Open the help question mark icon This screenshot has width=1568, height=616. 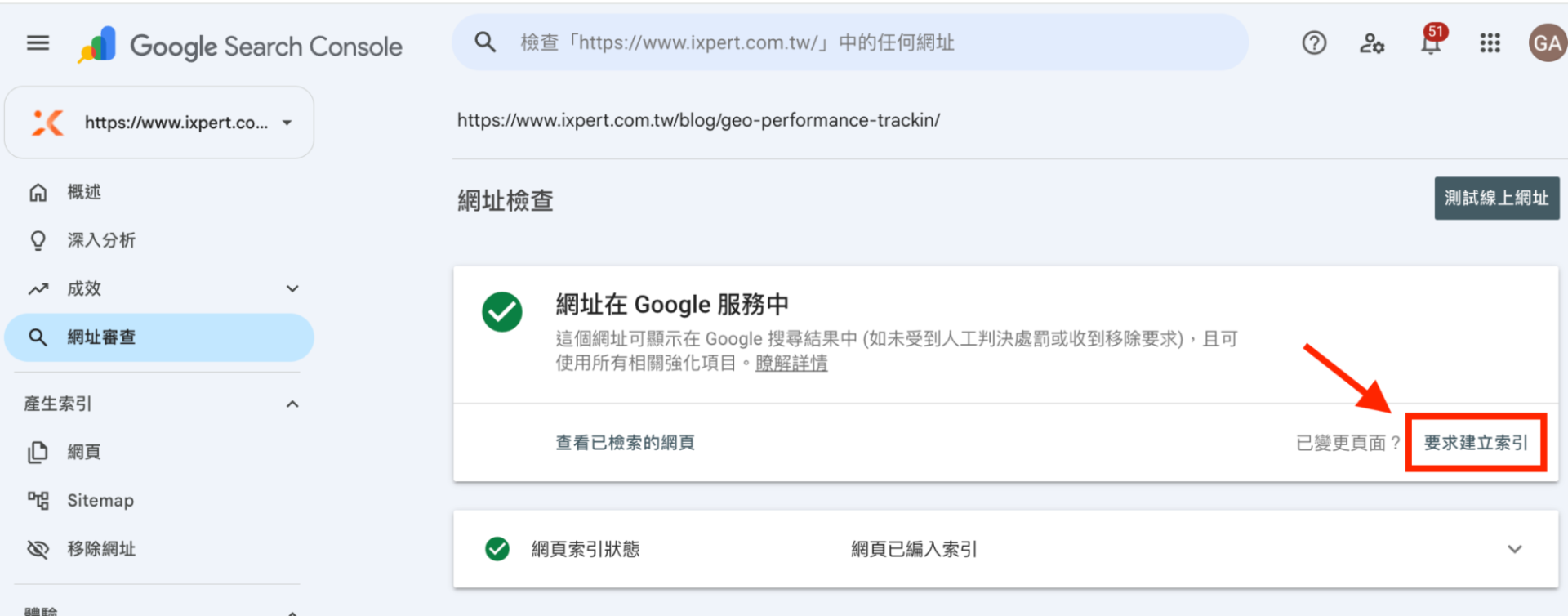[x=1314, y=42]
